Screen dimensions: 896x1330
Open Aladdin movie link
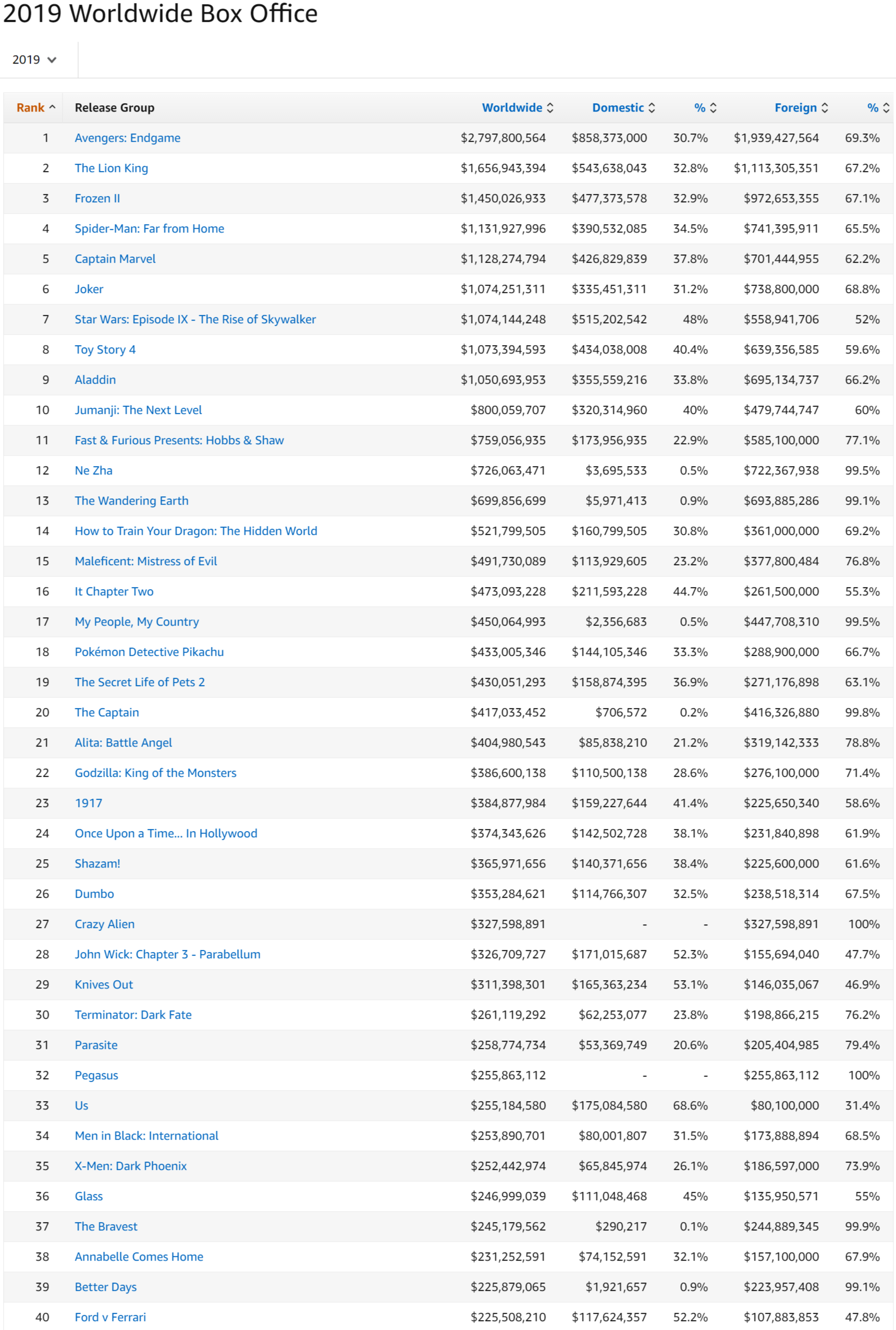point(95,380)
